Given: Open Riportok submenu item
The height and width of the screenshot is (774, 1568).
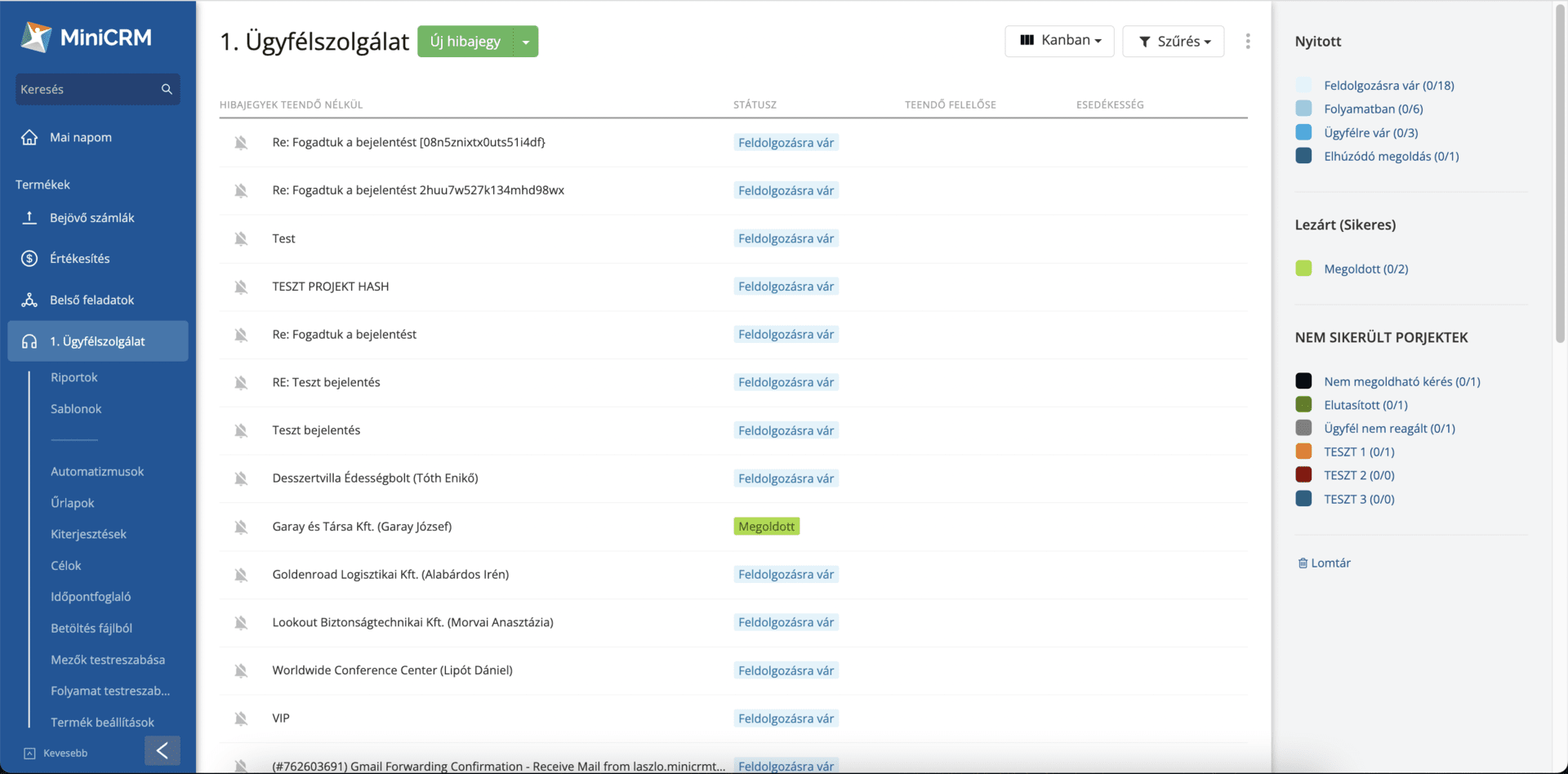Looking at the screenshot, I should click(74, 377).
